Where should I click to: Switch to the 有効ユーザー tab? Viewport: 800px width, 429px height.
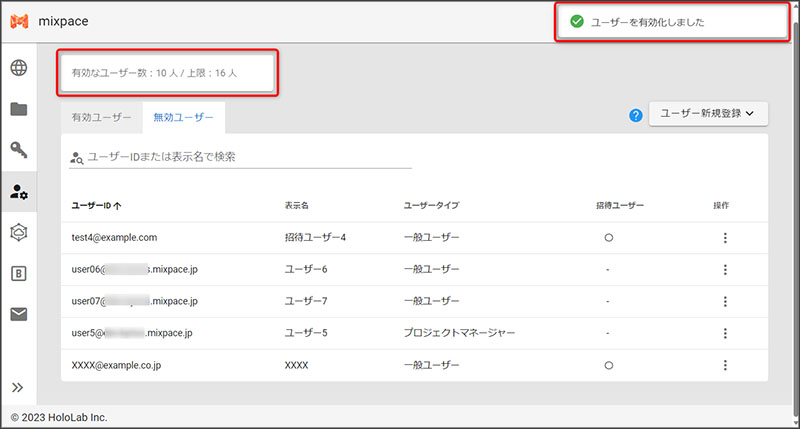point(101,117)
